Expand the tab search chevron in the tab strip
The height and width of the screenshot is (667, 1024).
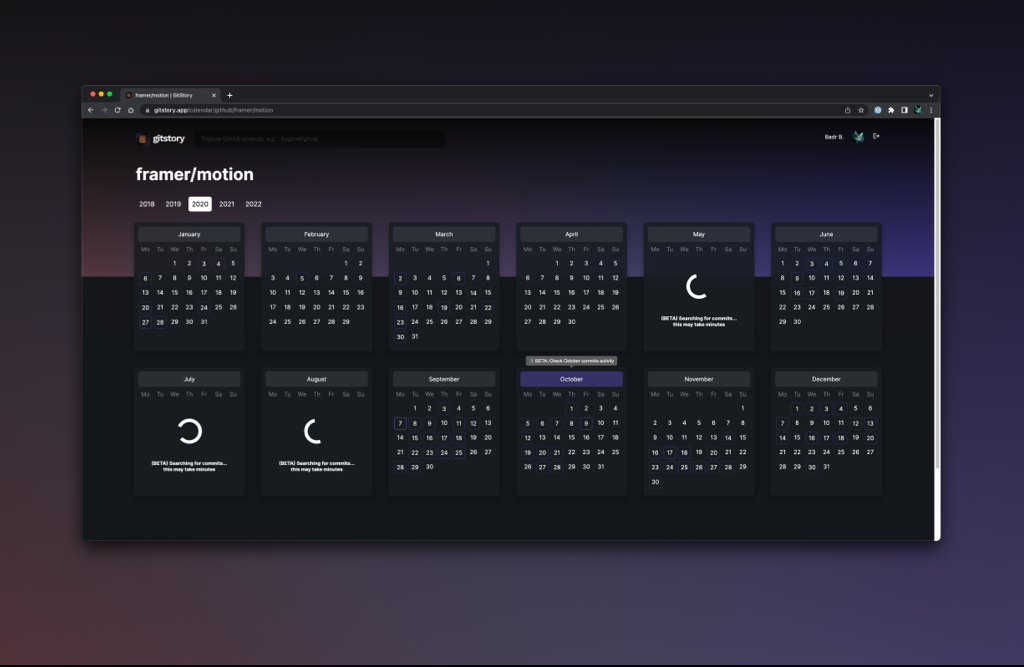pos(931,95)
